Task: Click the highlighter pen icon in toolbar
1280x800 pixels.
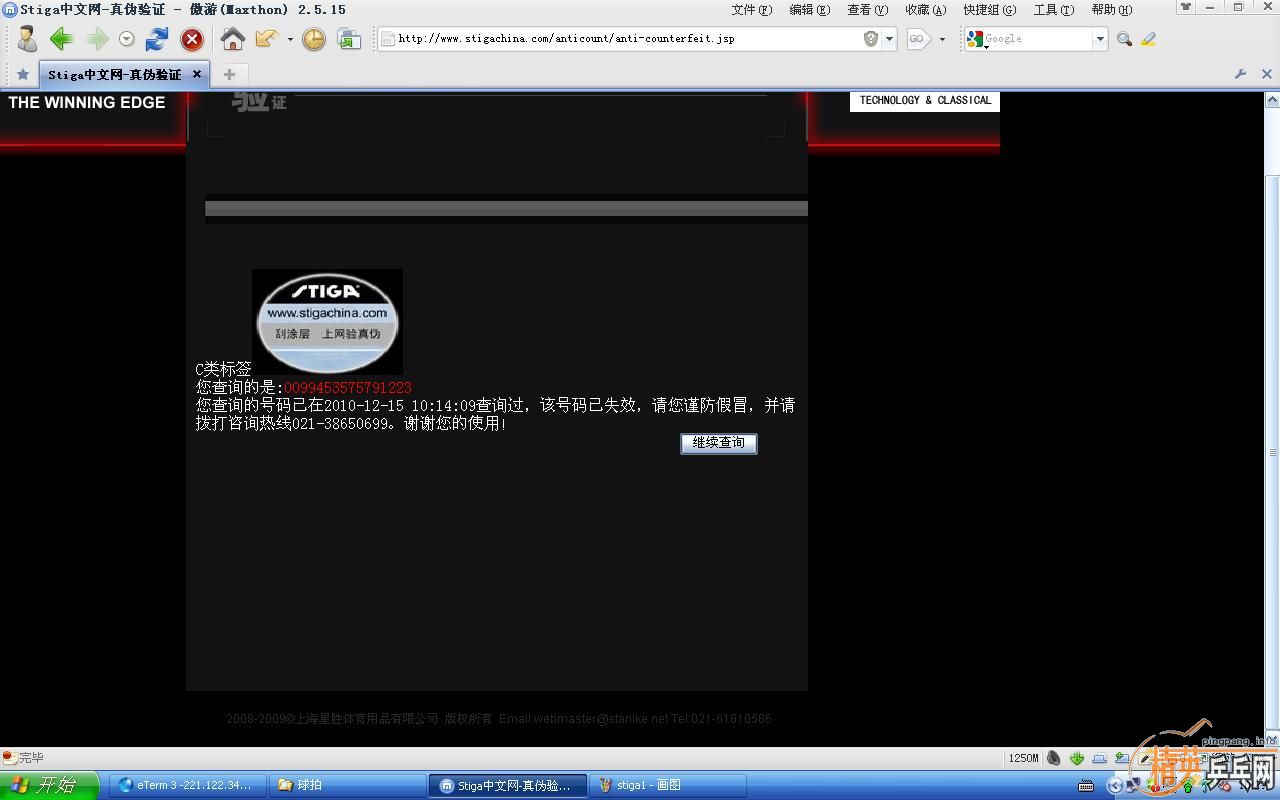Action: coord(1148,39)
